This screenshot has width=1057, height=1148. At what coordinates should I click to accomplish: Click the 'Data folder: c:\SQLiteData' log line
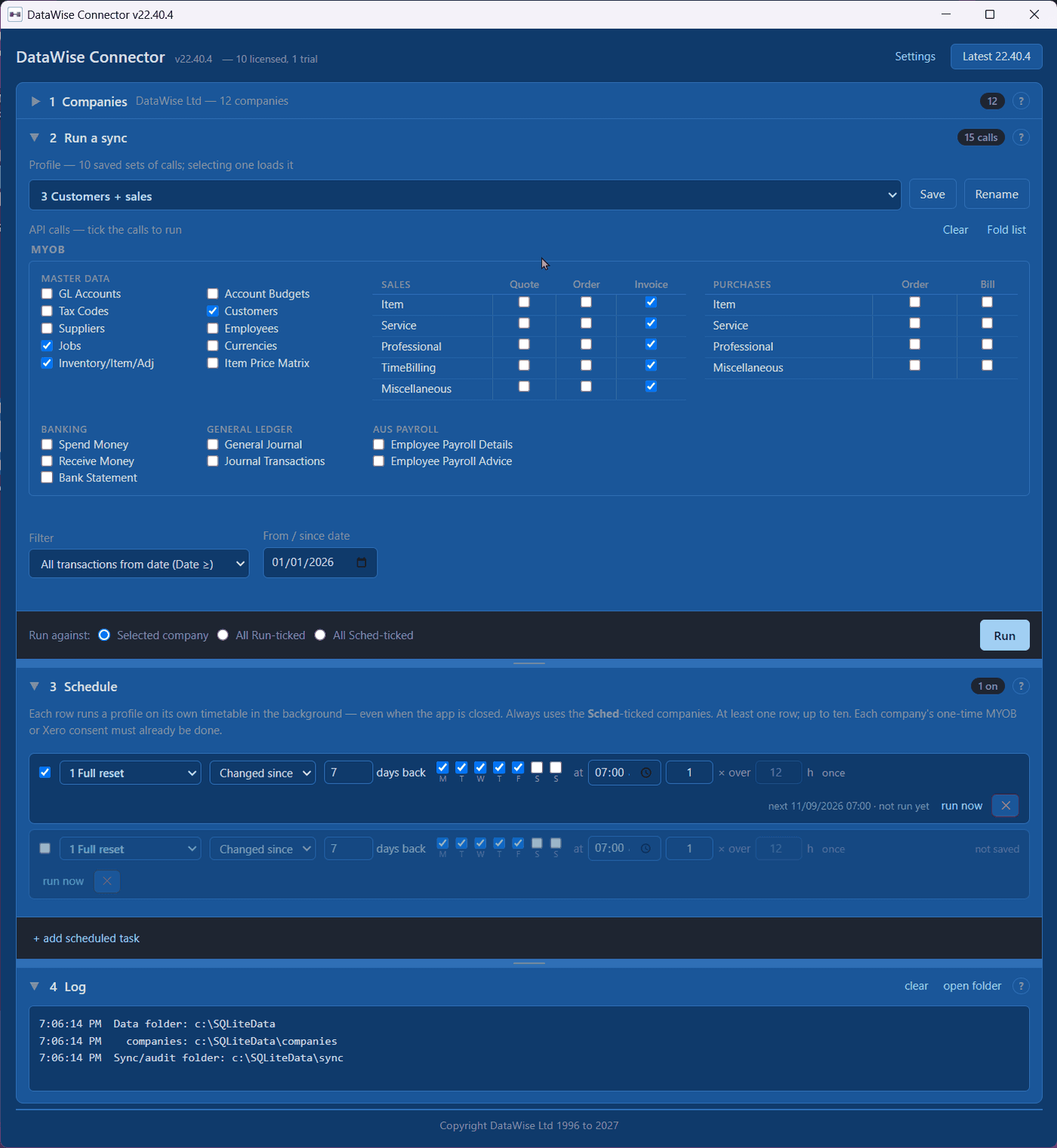point(157,1024)
